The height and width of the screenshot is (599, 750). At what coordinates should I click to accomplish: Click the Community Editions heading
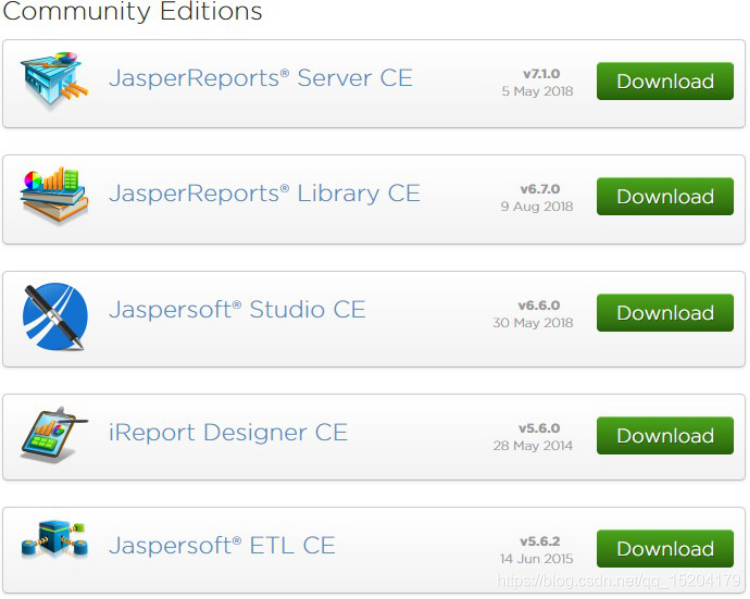[132, 11]
